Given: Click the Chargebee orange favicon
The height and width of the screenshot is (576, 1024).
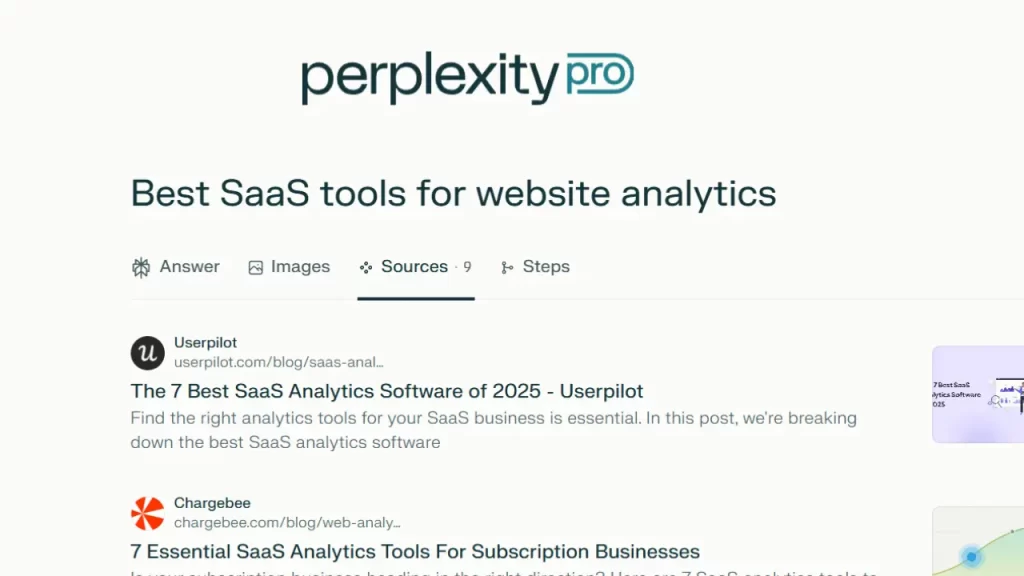Looking at the screenshot, I should [x=147, y=513].
